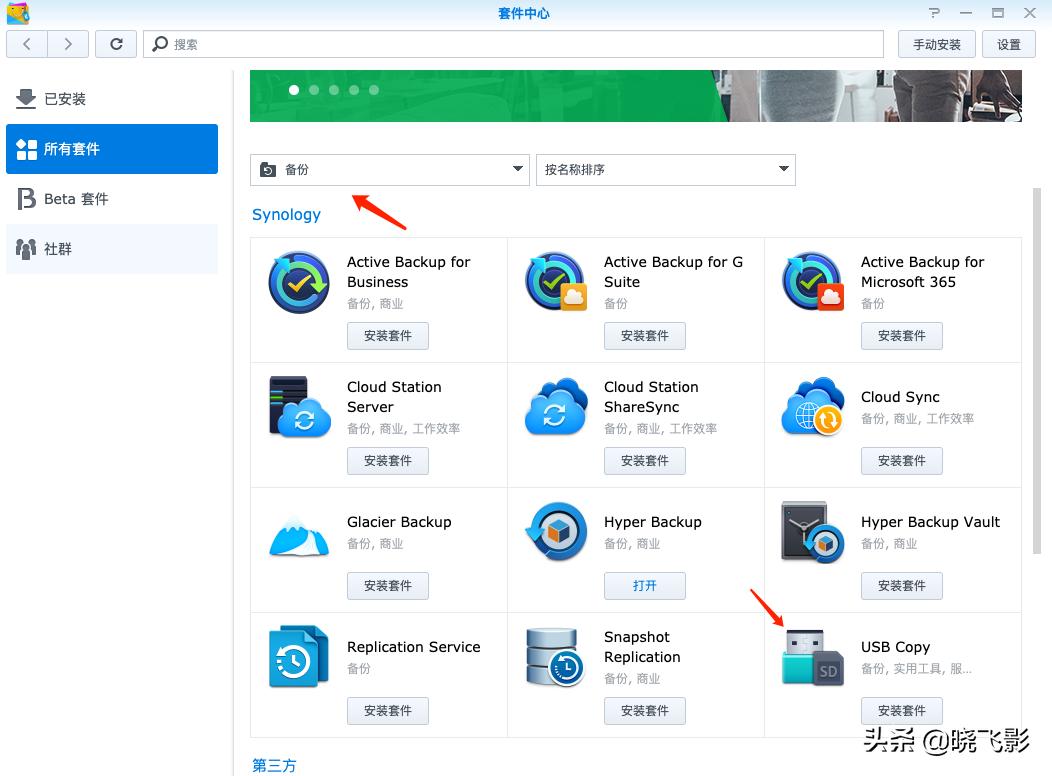Image resolution: width=1052 pixels, height=776 pixels.
Task: Click the Snapshot Replication icon
Action: [555, 656]
